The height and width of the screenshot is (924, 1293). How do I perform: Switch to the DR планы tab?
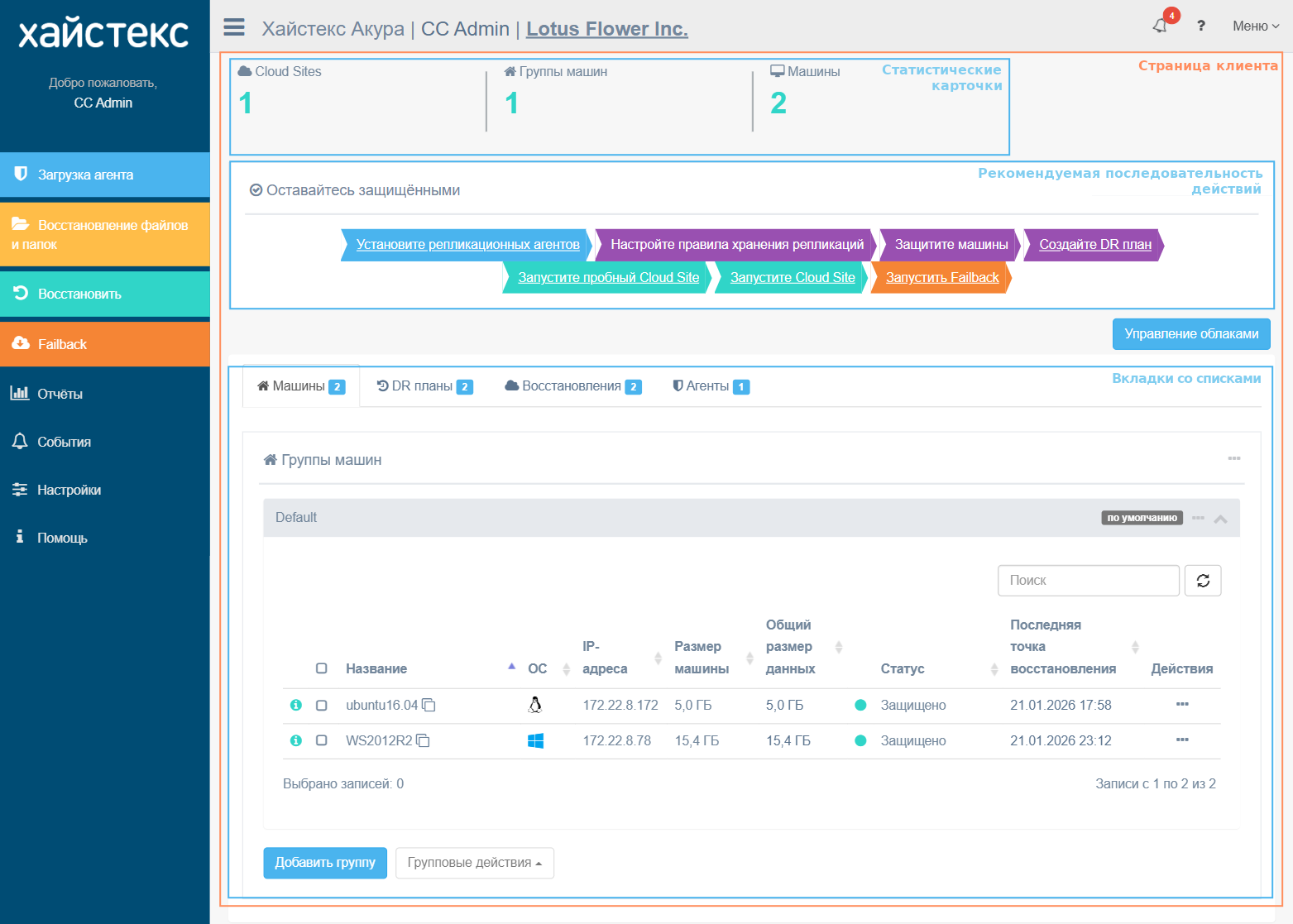[425, 386]
